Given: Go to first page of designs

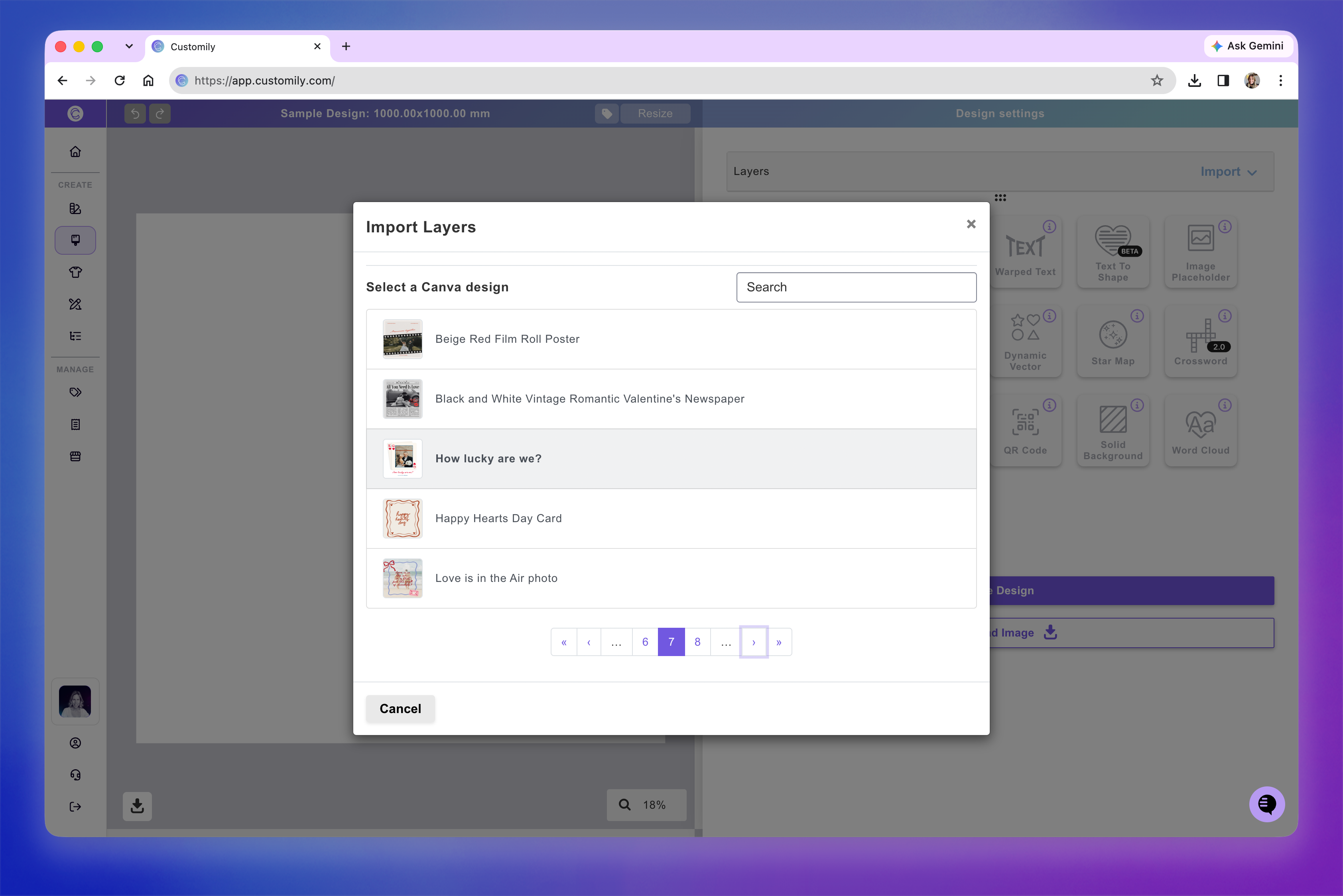Looking at the screenshot, I should coord(564,642).
